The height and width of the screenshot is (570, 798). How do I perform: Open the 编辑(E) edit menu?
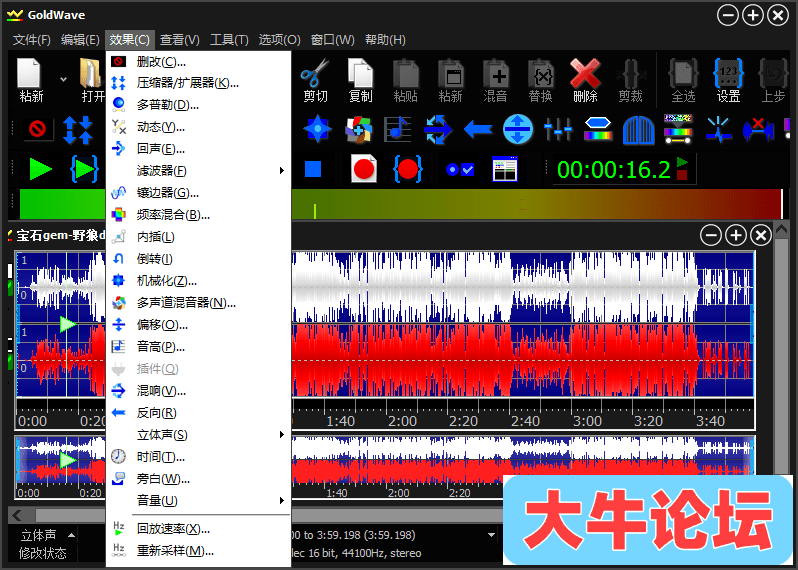tap(80, 40)
